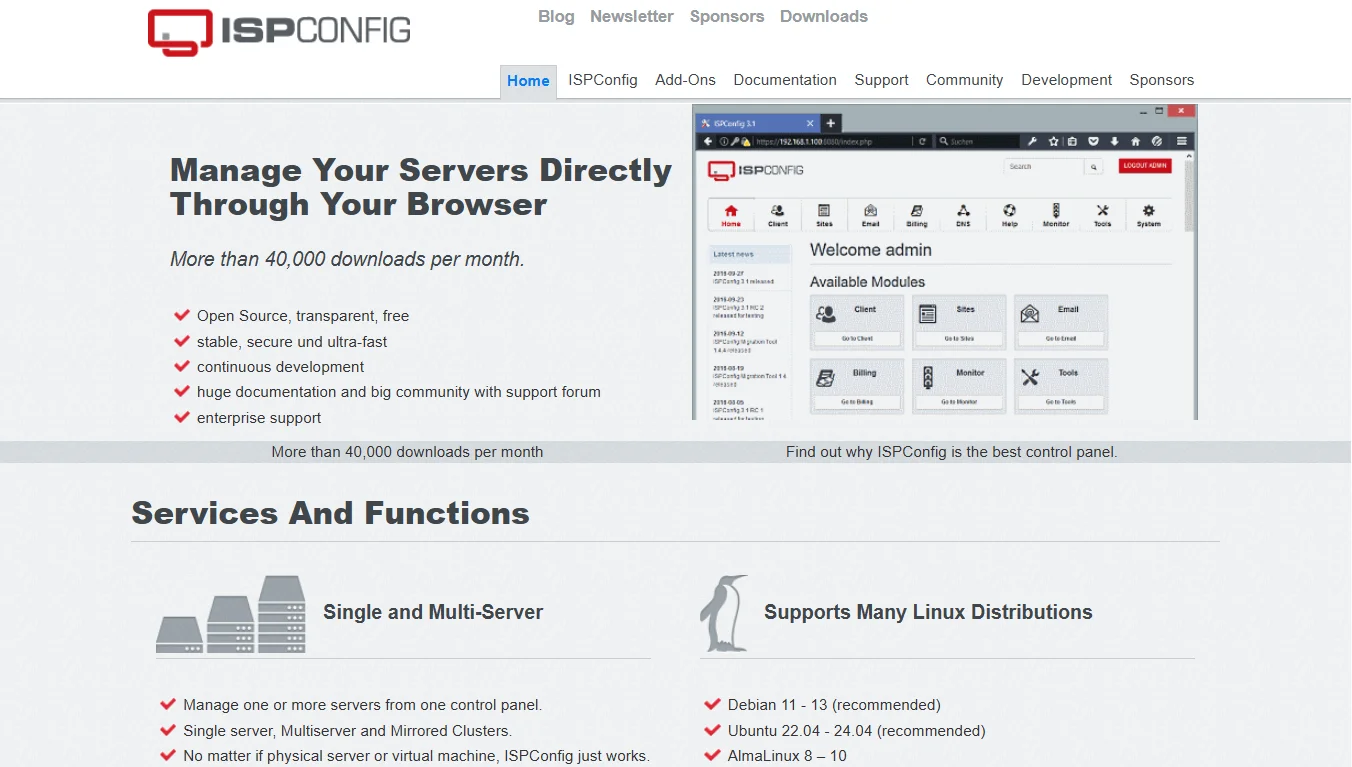The image size is (1352, 767).
Task: Go to the Downloads link in the top bar
Action: (x=824, y=16)
